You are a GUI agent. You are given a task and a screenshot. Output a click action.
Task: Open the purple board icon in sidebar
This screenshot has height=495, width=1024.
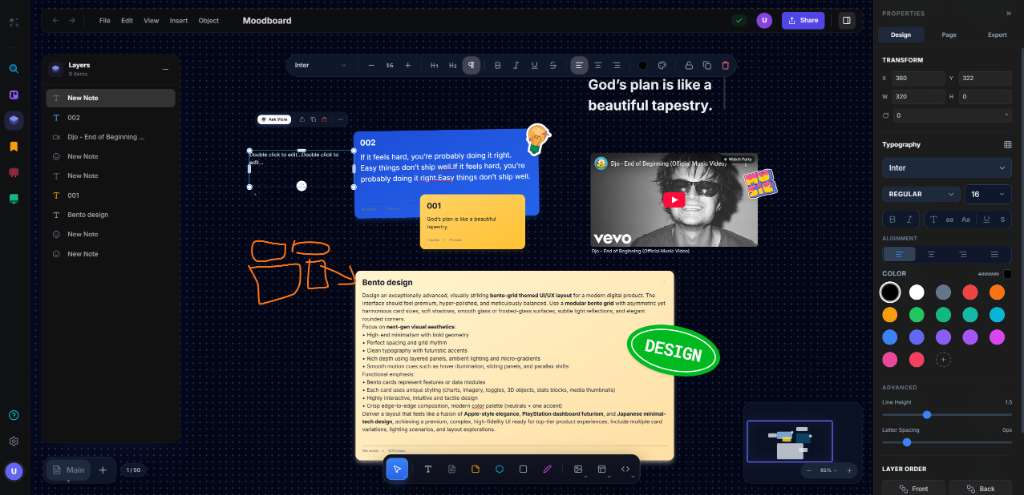click(x=14, y=95)
